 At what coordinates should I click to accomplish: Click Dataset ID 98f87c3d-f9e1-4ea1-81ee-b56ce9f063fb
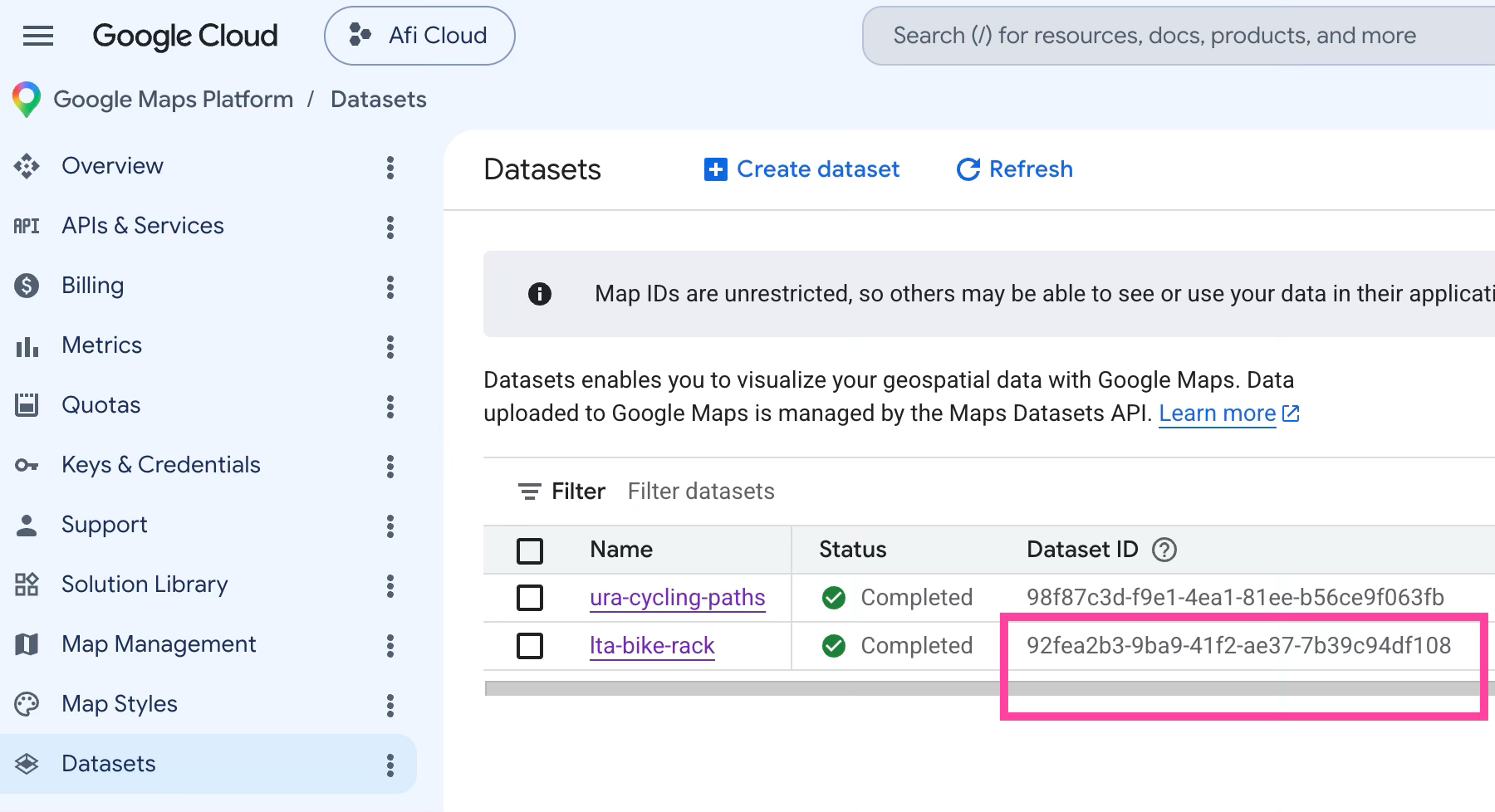click(x=1235, y=598)
